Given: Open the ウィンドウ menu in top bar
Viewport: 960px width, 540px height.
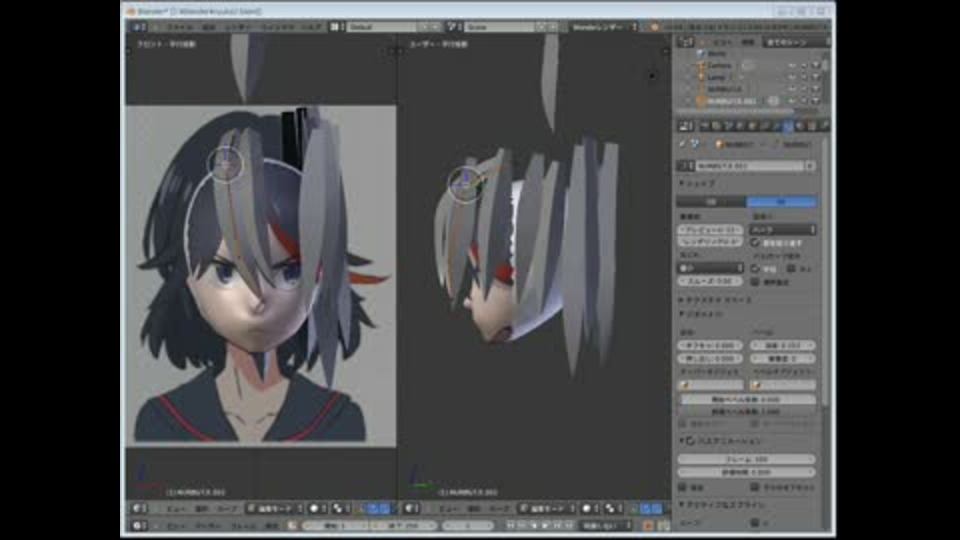Looking at the screenshot, I should (x=279, y=27).
